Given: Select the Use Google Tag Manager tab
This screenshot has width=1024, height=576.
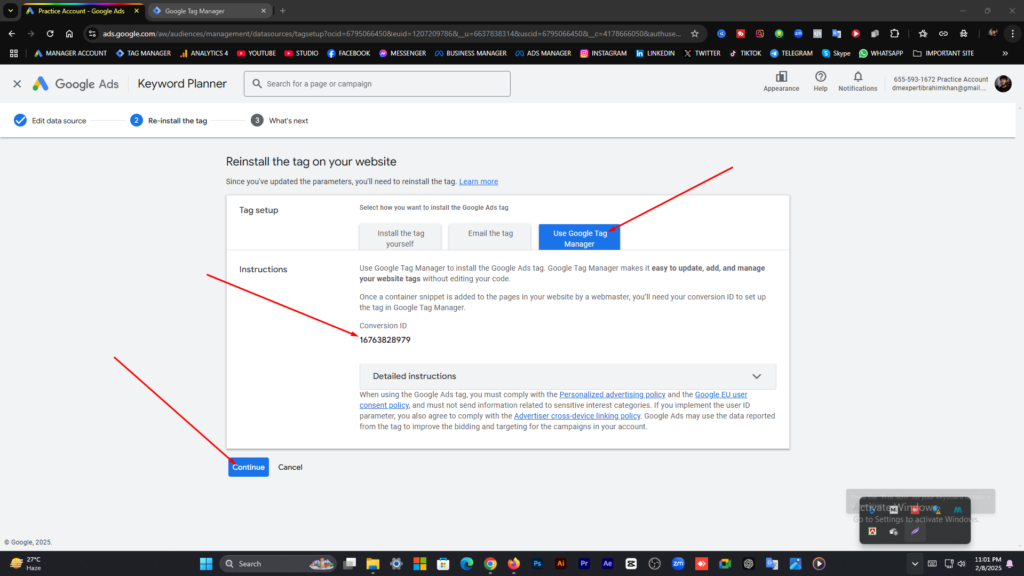Looking at the screenshot, I should 579,238.
